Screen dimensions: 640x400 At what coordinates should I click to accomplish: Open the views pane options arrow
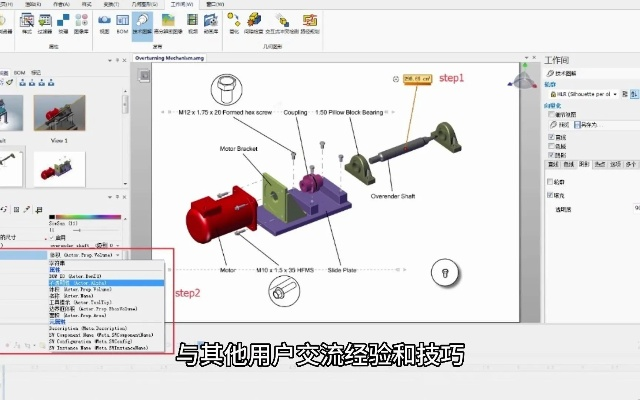[109, 60]
